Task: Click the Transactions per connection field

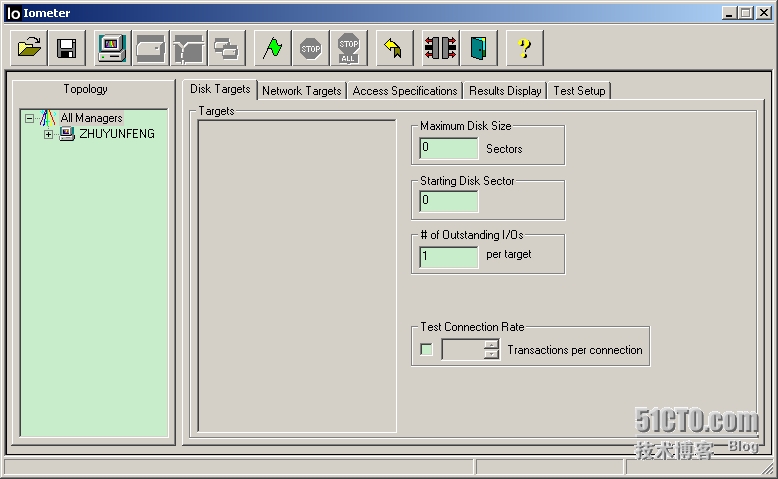Action: click(463, 349)
